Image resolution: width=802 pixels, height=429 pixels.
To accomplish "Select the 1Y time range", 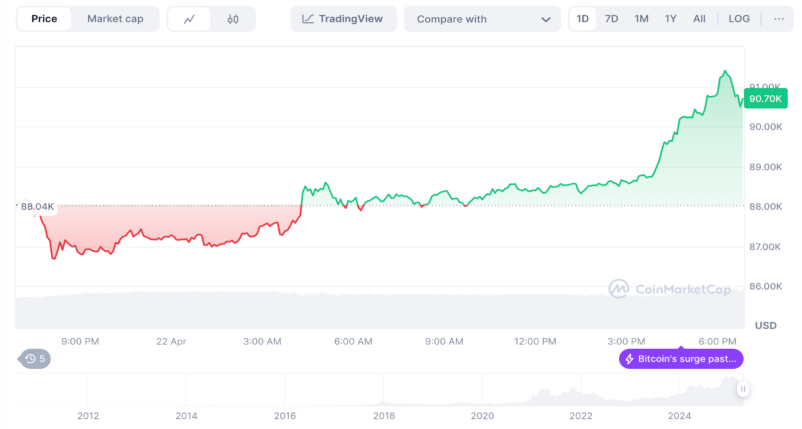I will pyautogui.click(x=670, y=19).
